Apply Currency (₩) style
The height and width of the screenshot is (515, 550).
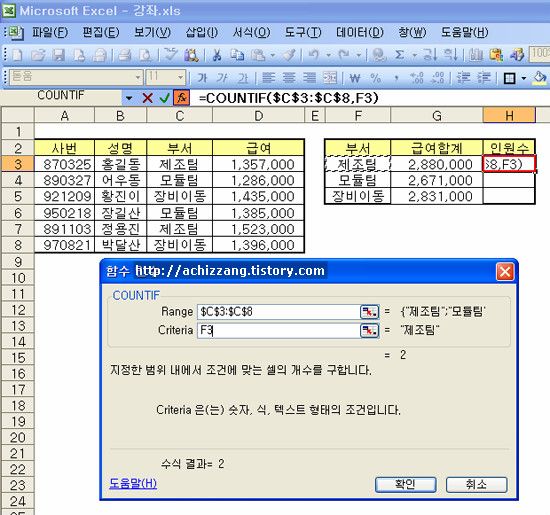pos(355,78)
